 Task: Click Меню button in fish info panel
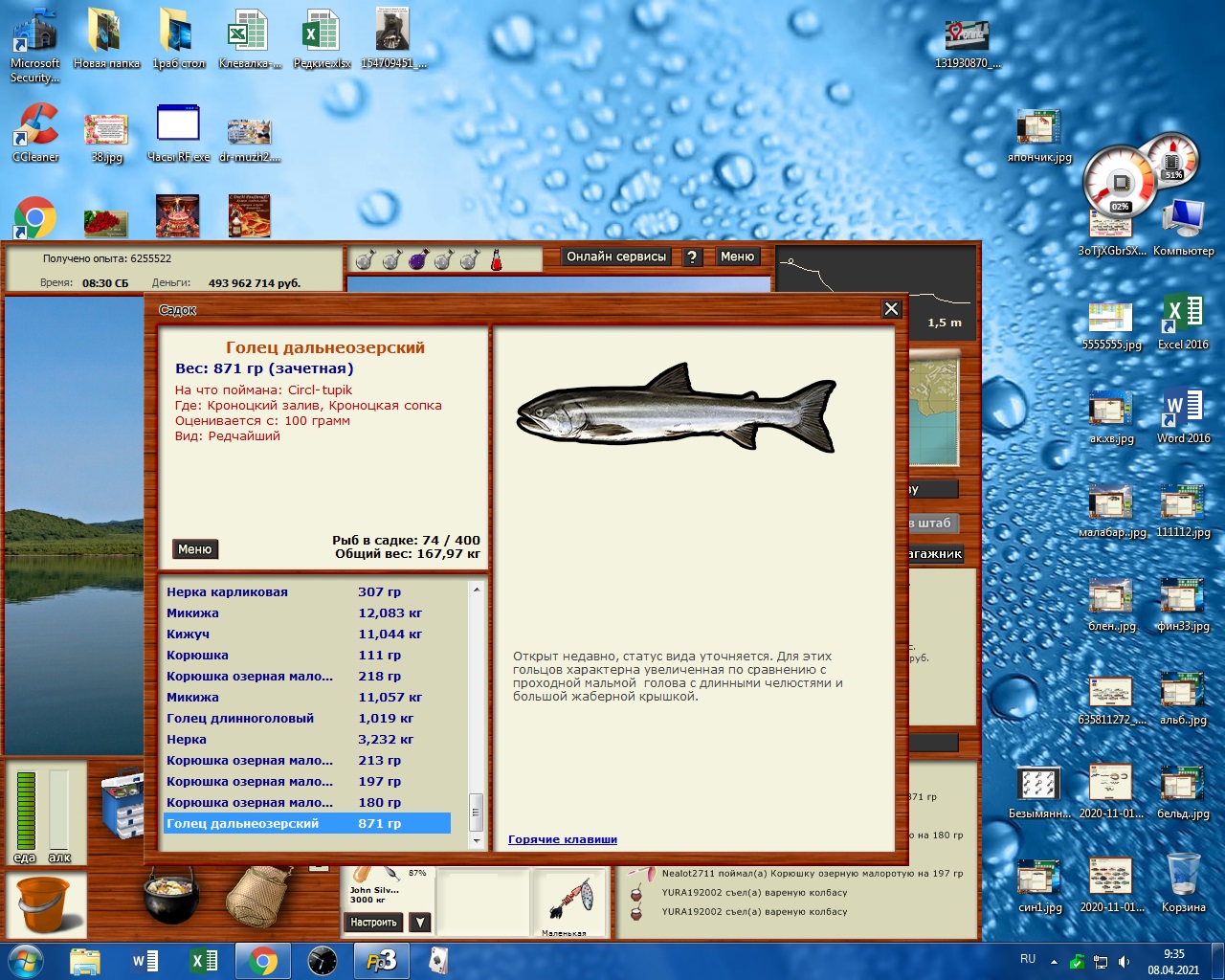(x=195, y=549)
